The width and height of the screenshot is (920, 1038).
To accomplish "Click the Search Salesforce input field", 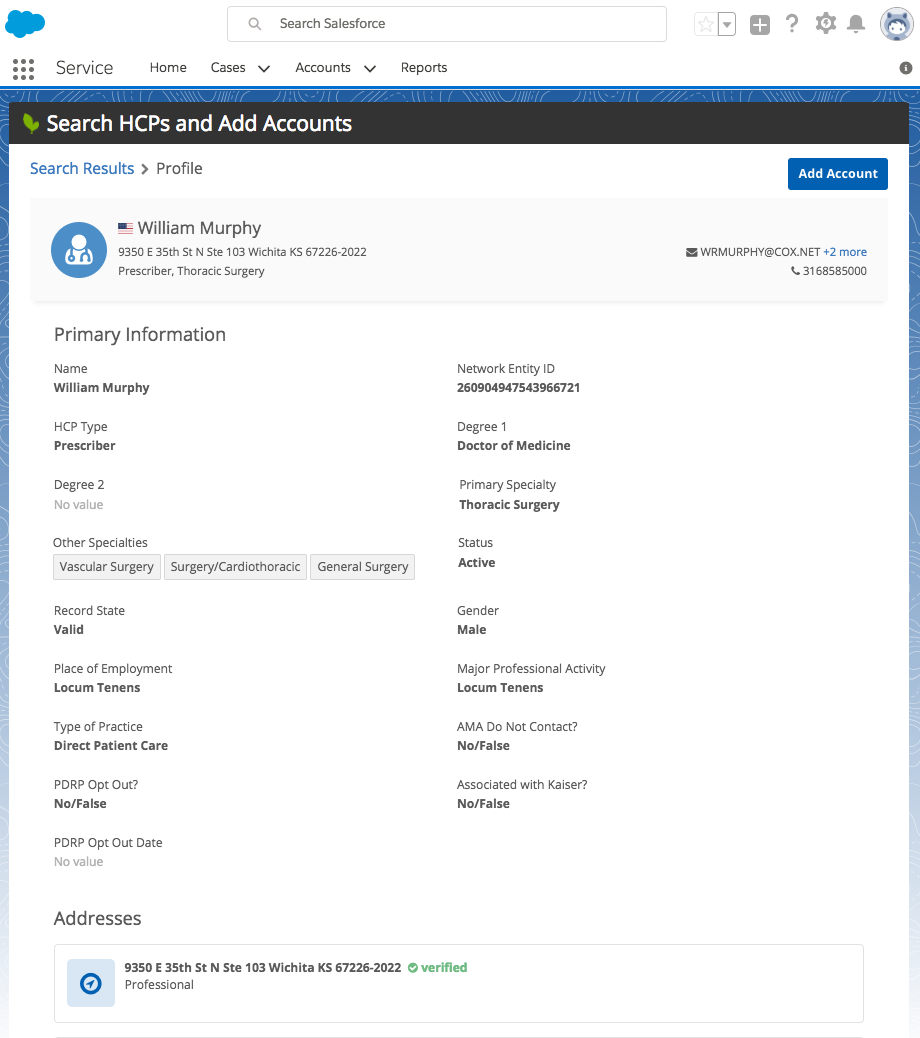I will tap(447, 24).
